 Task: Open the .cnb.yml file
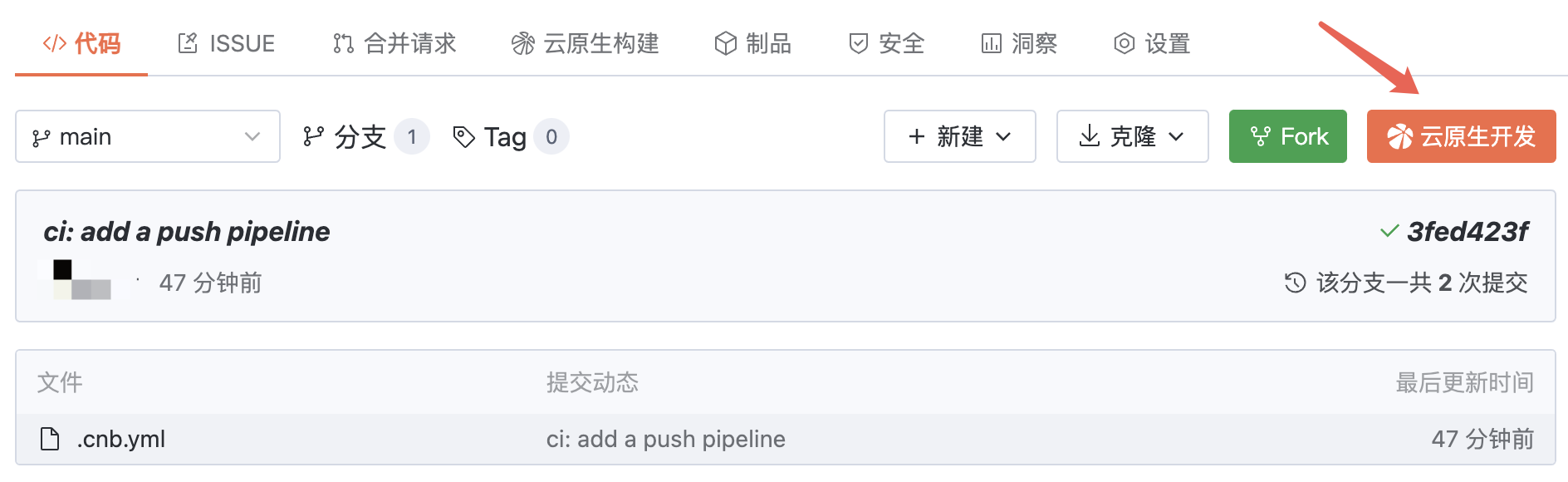(x=121, y=439)
